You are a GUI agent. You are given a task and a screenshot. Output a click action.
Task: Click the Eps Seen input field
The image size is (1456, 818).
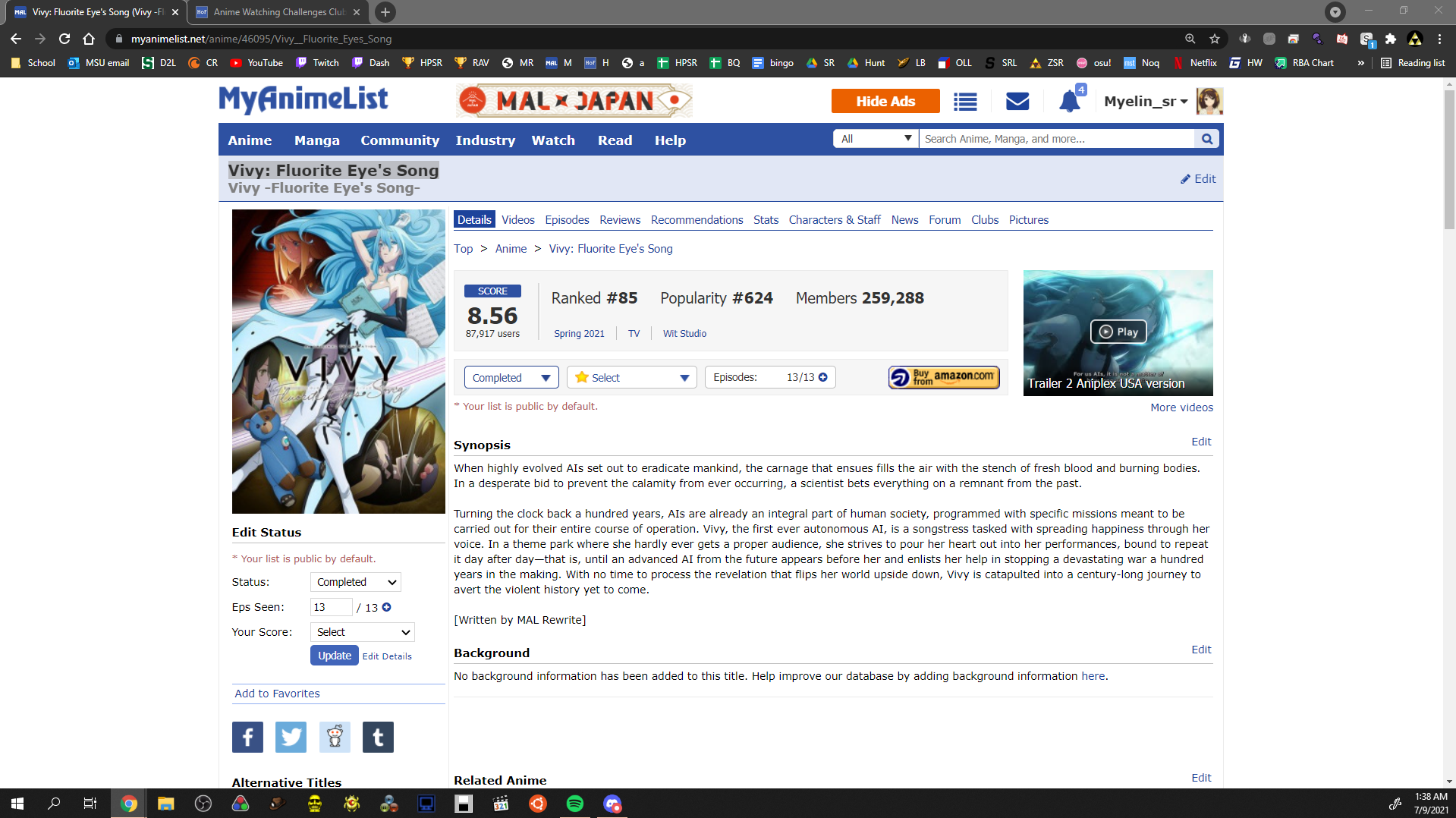coord(331,607)
